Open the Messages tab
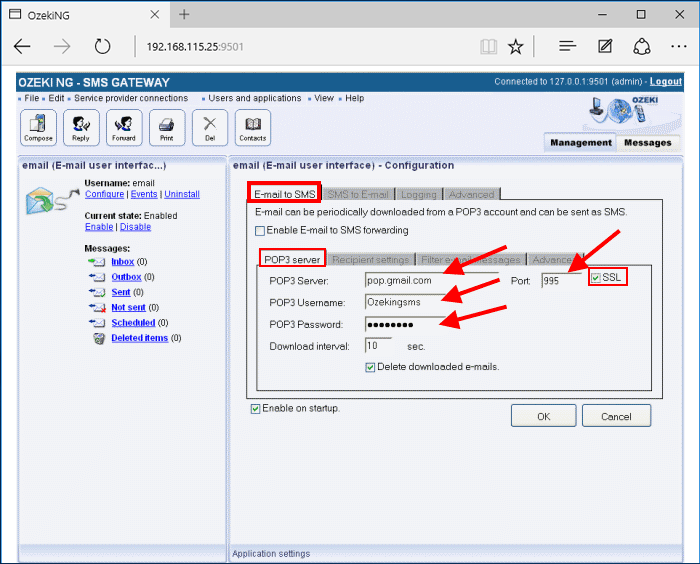The width and height of the screenshot is (700, 564). [x=648, y=142]
